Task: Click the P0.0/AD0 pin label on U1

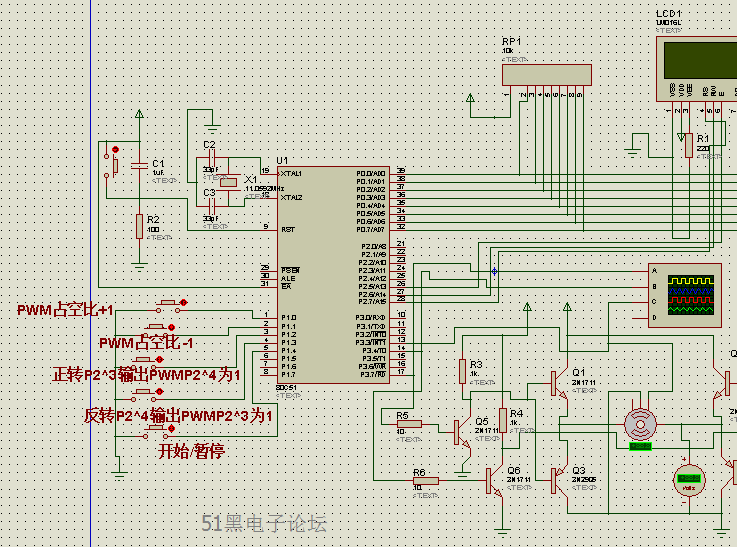Action: (370, 174)
